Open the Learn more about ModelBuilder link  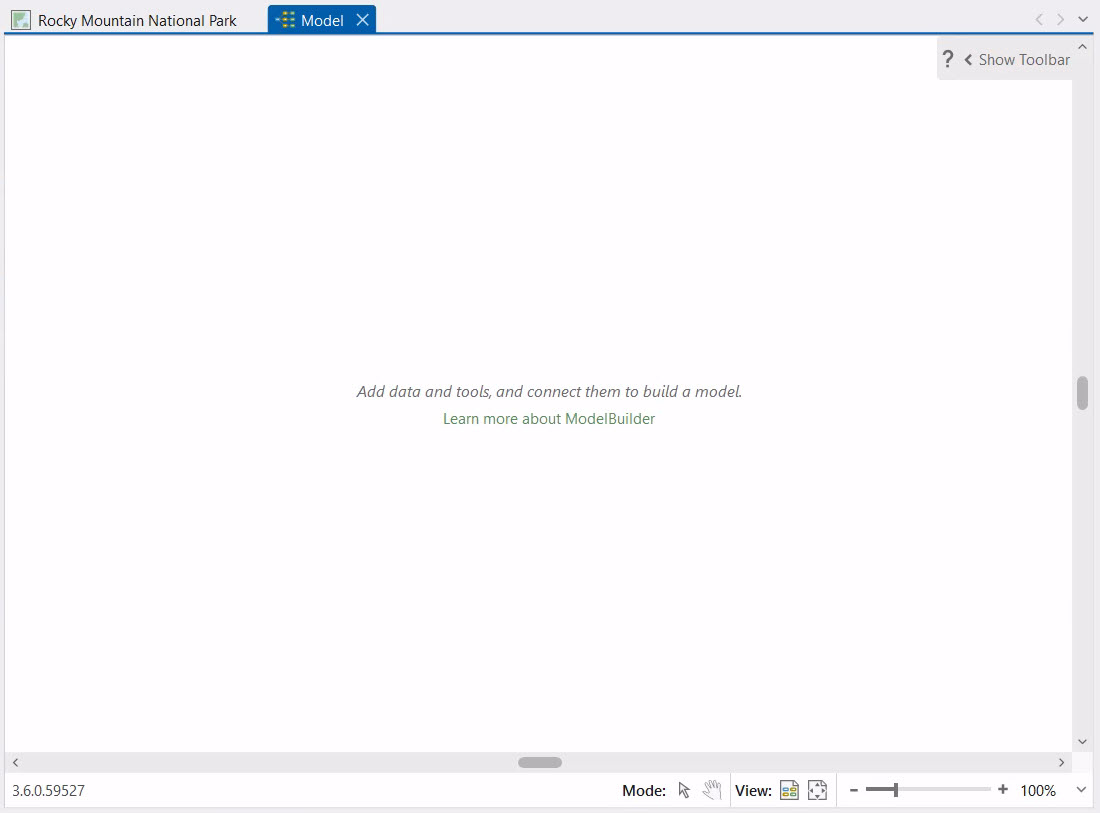tap(549, 418)
